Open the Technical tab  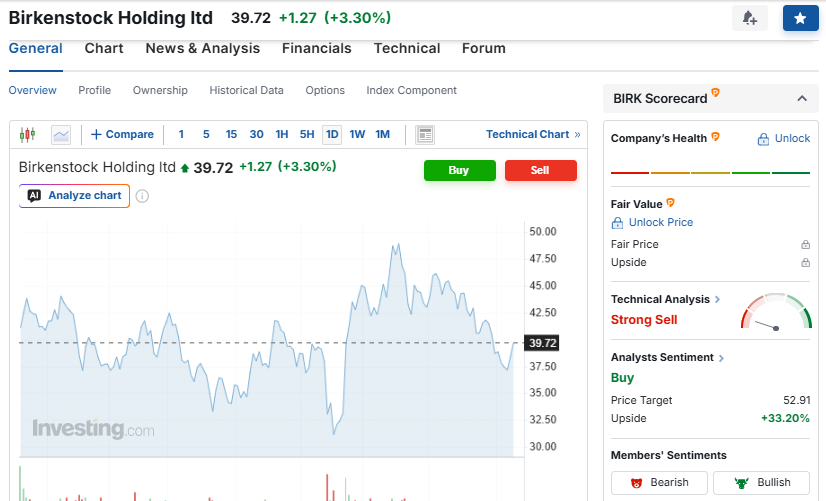click(407, 48)
